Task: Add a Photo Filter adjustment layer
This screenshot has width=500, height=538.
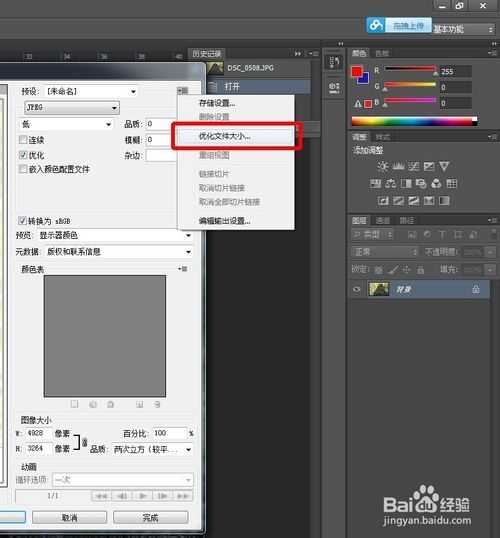Action: click(421, 184)
